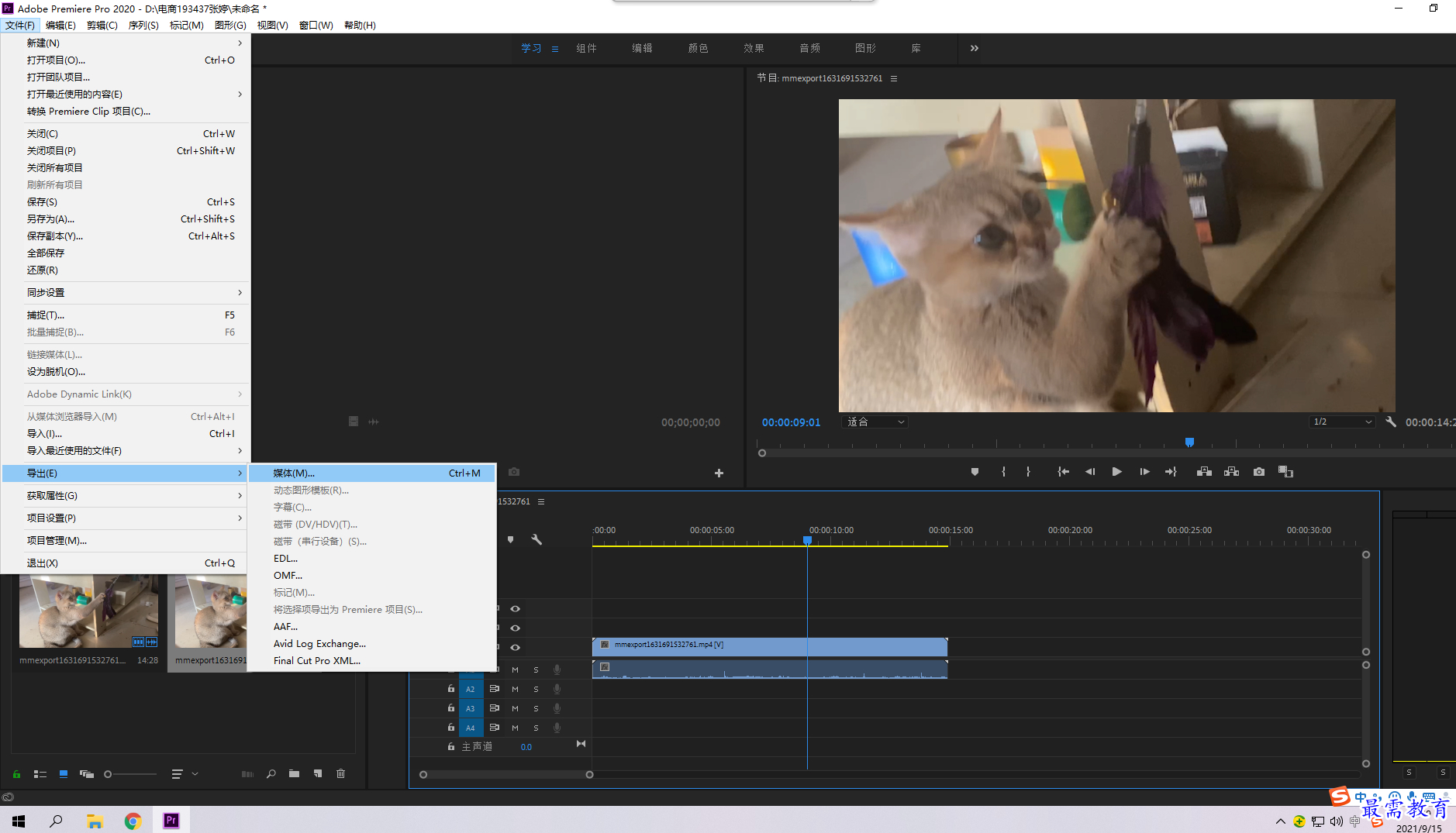Create a new bin folder
Viewport: 1456px width, 833px height.
click(x=294, y=774)
